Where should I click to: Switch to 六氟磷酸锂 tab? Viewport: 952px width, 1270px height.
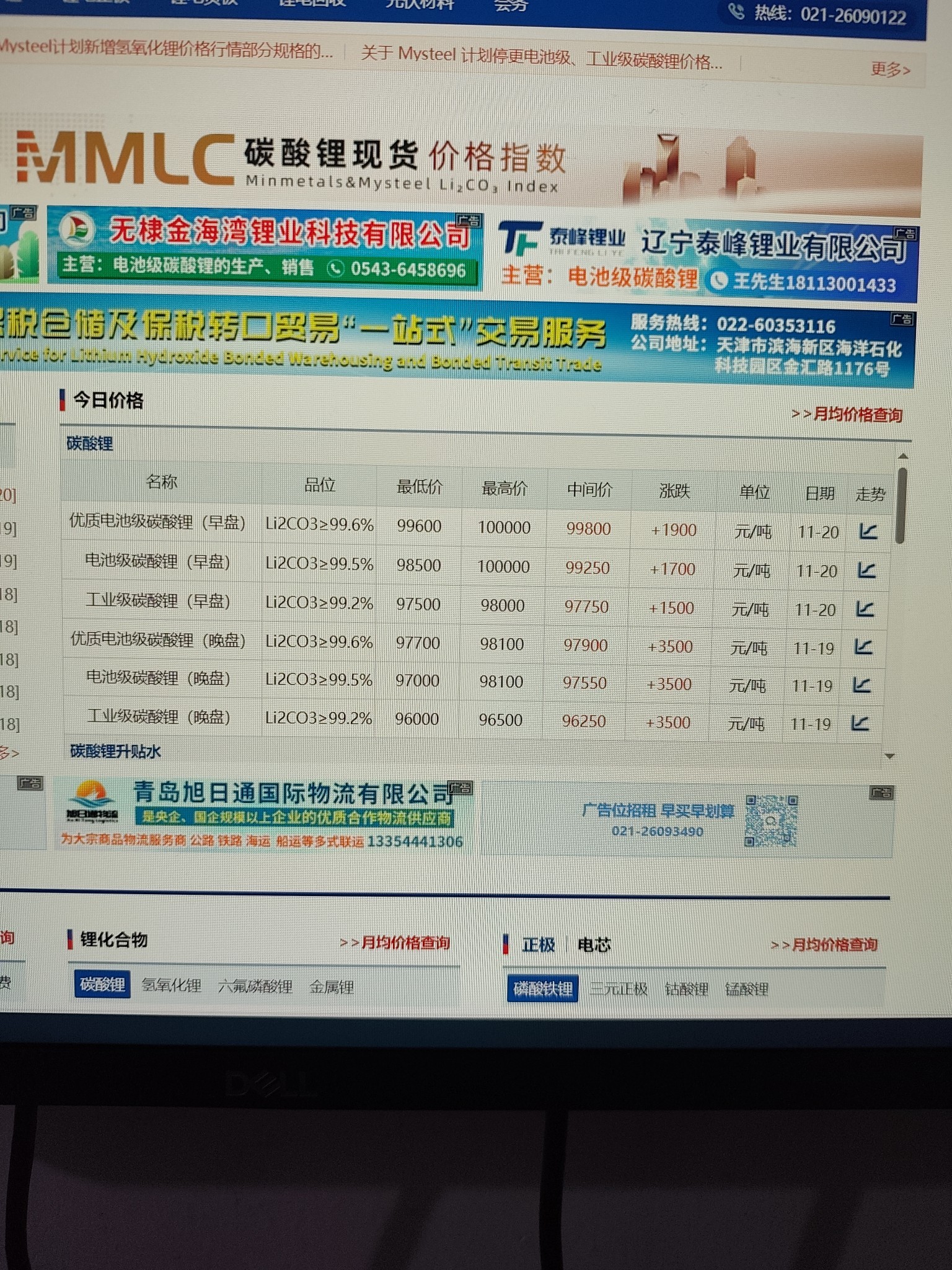255,986
